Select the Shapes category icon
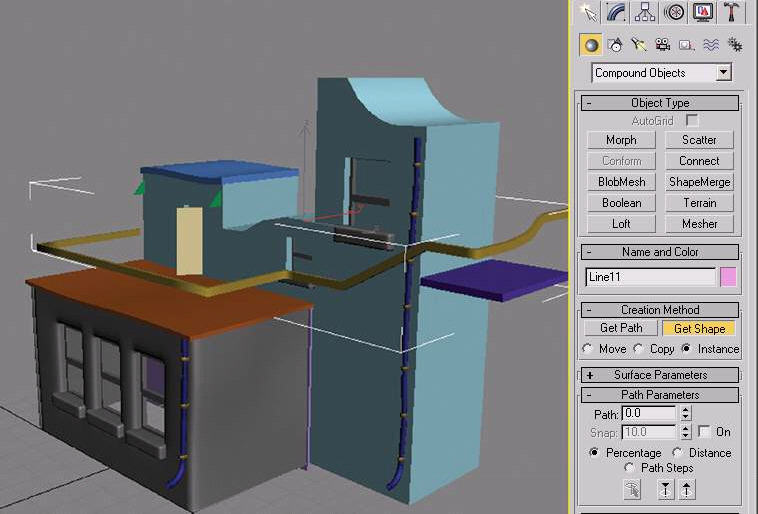 [x=615, y=45]
